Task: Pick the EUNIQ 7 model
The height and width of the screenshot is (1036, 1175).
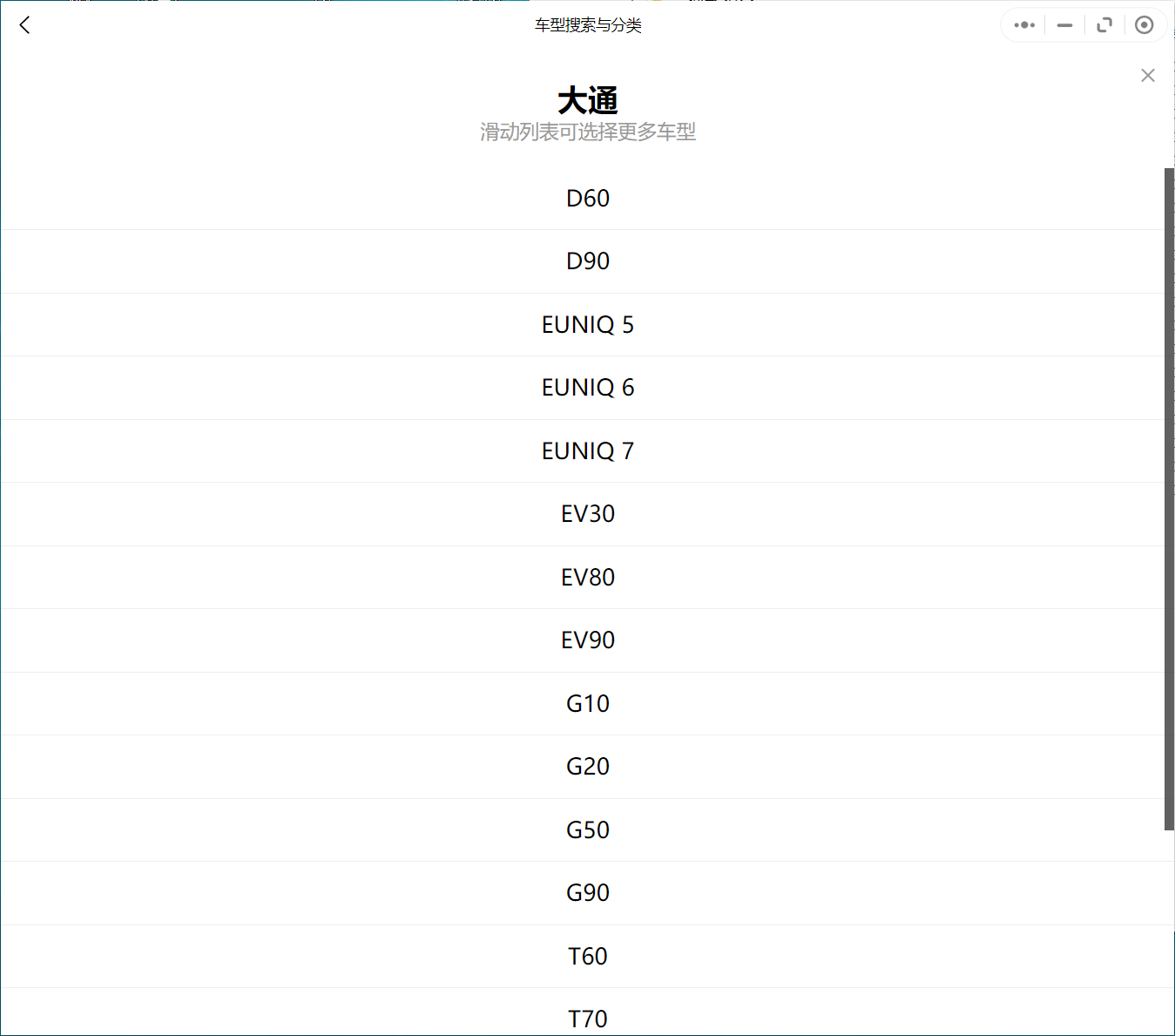Action: [588, 451]
